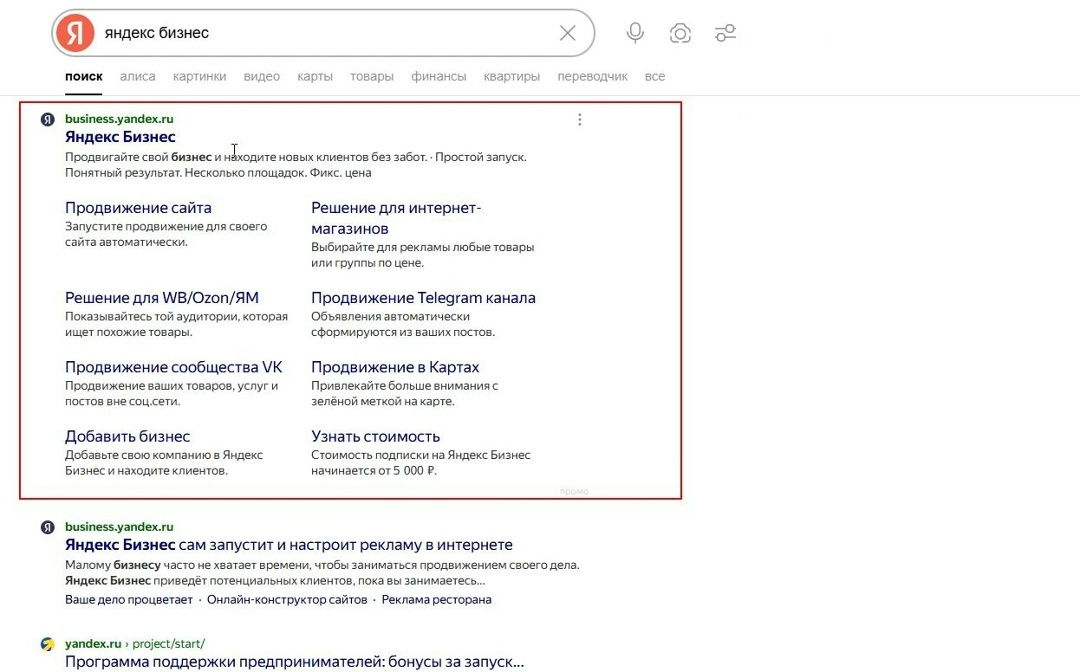This screenshot has height=672, width=1080.
Task: Click the text 'Добавьте свою компанию в Яндекс'
Action: [164, 454]
